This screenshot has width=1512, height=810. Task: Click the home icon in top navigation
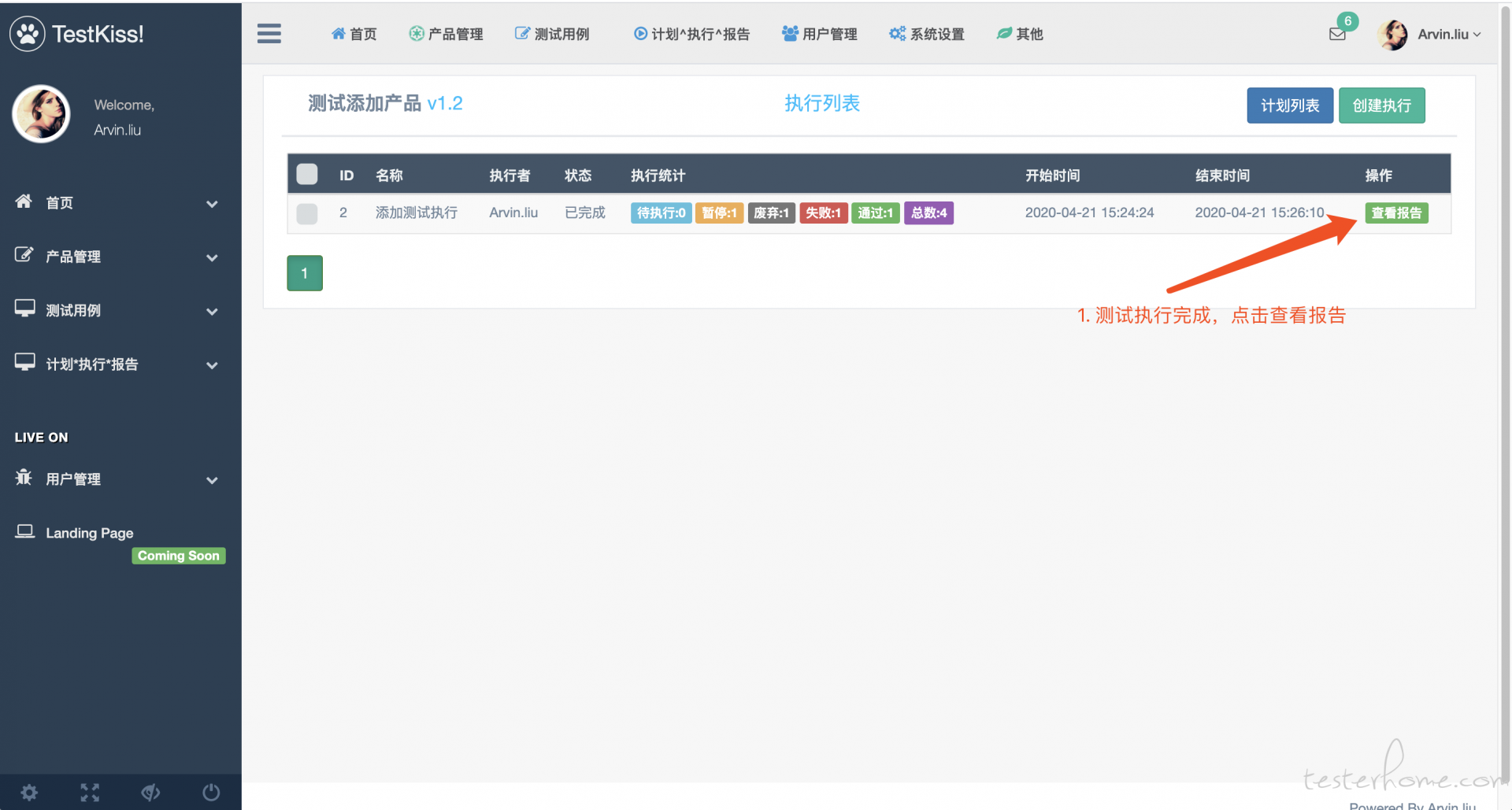click(x=338, y=34)
